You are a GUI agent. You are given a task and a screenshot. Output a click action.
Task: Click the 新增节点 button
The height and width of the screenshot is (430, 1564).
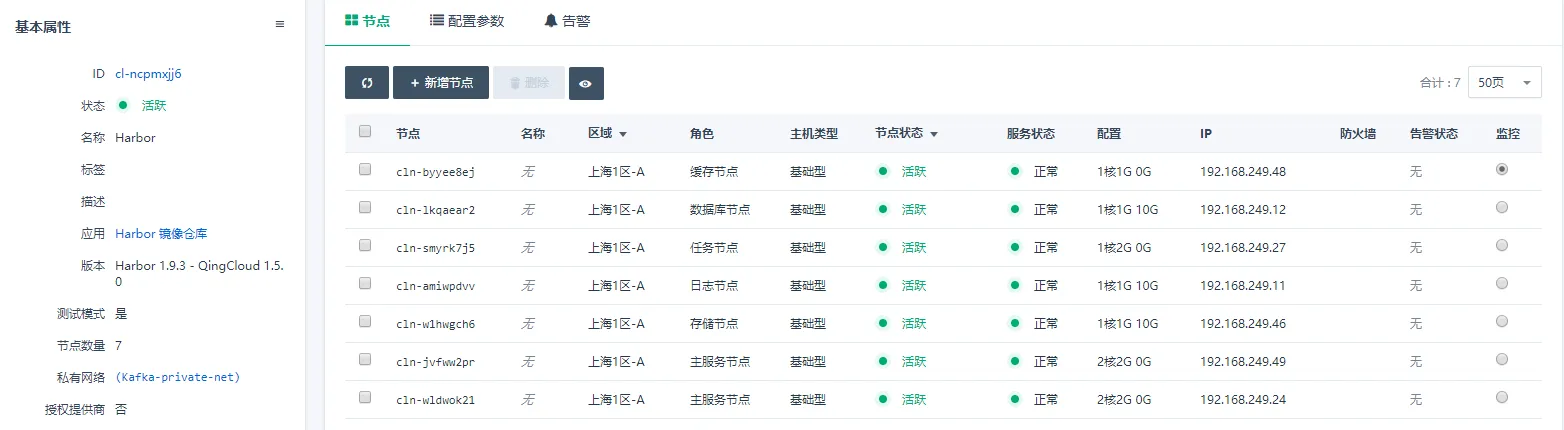[441, 83]
